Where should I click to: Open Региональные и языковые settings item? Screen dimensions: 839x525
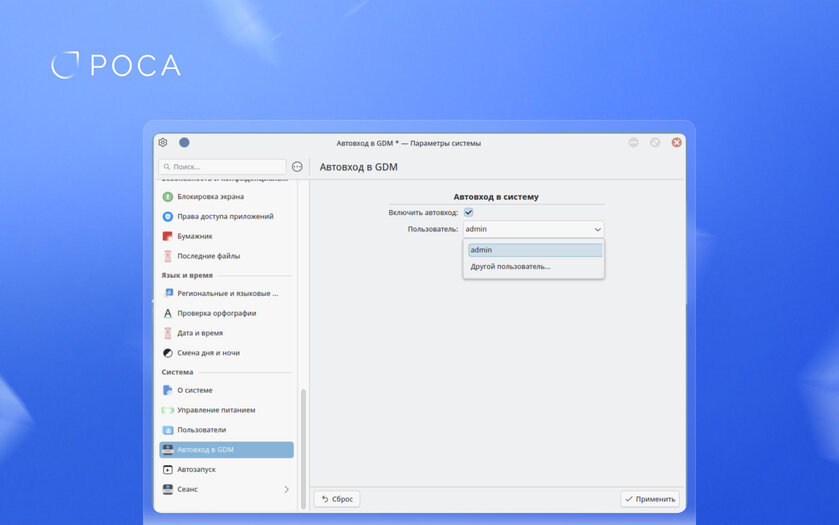point(227,294)
